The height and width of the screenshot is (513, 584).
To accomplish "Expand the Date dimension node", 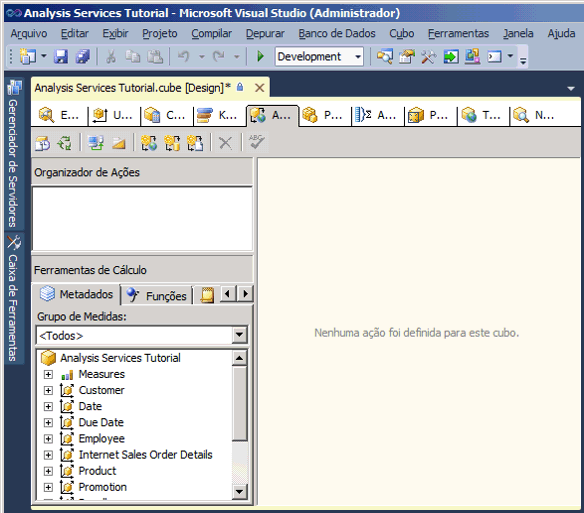I will (48, 406).
